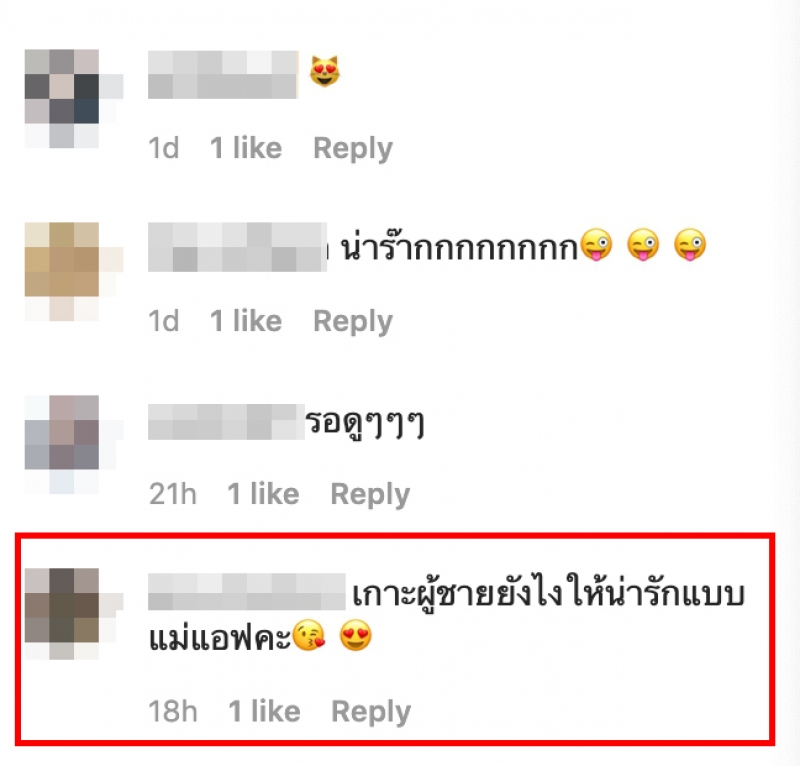The width and height of the screenshot is (800, 766).
Task: Click Reply under the รอดูๆๆๆ comment
Action: click(370, 495)
